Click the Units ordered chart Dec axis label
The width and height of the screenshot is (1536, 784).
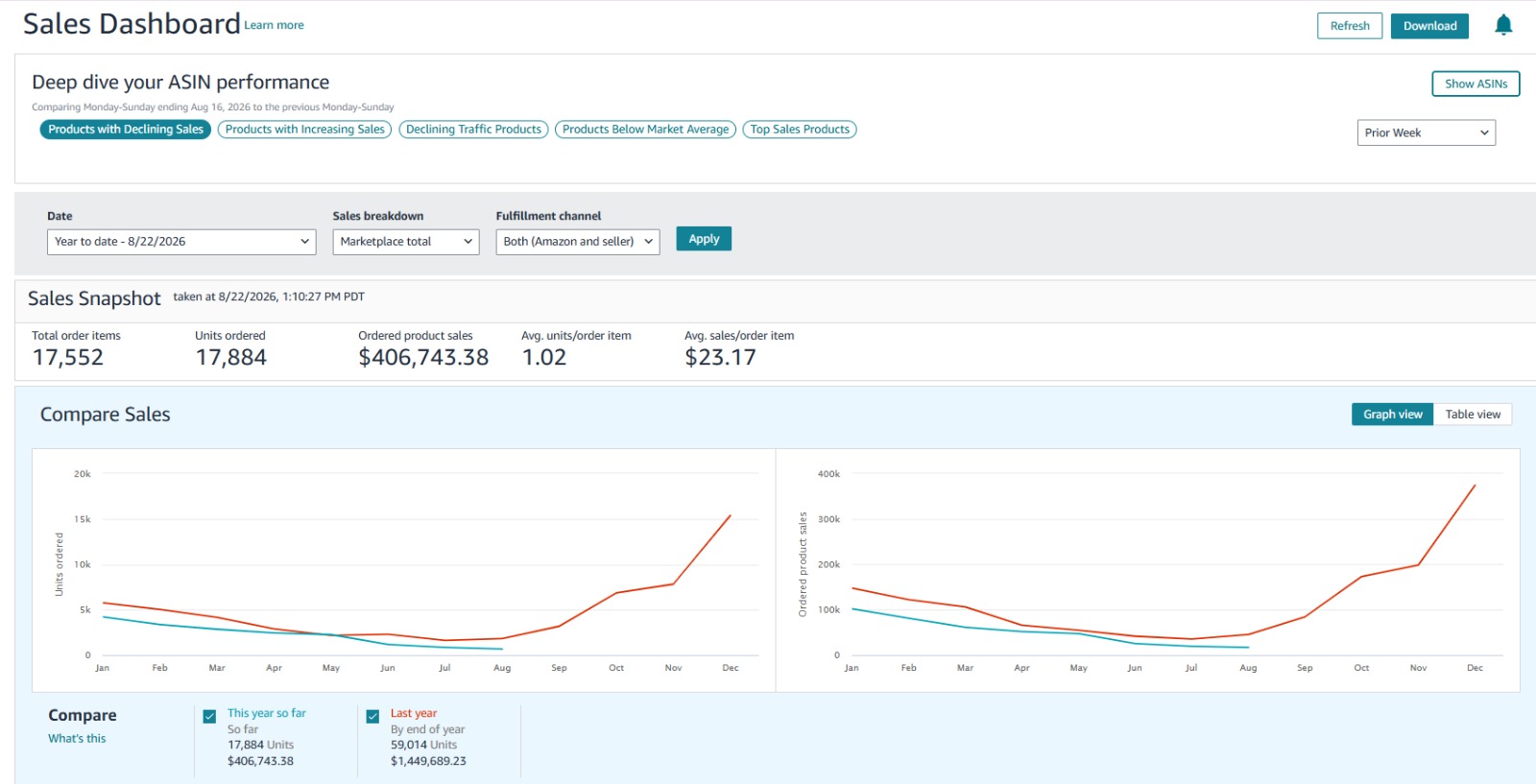pyautogui.click(x=731, y=668)
